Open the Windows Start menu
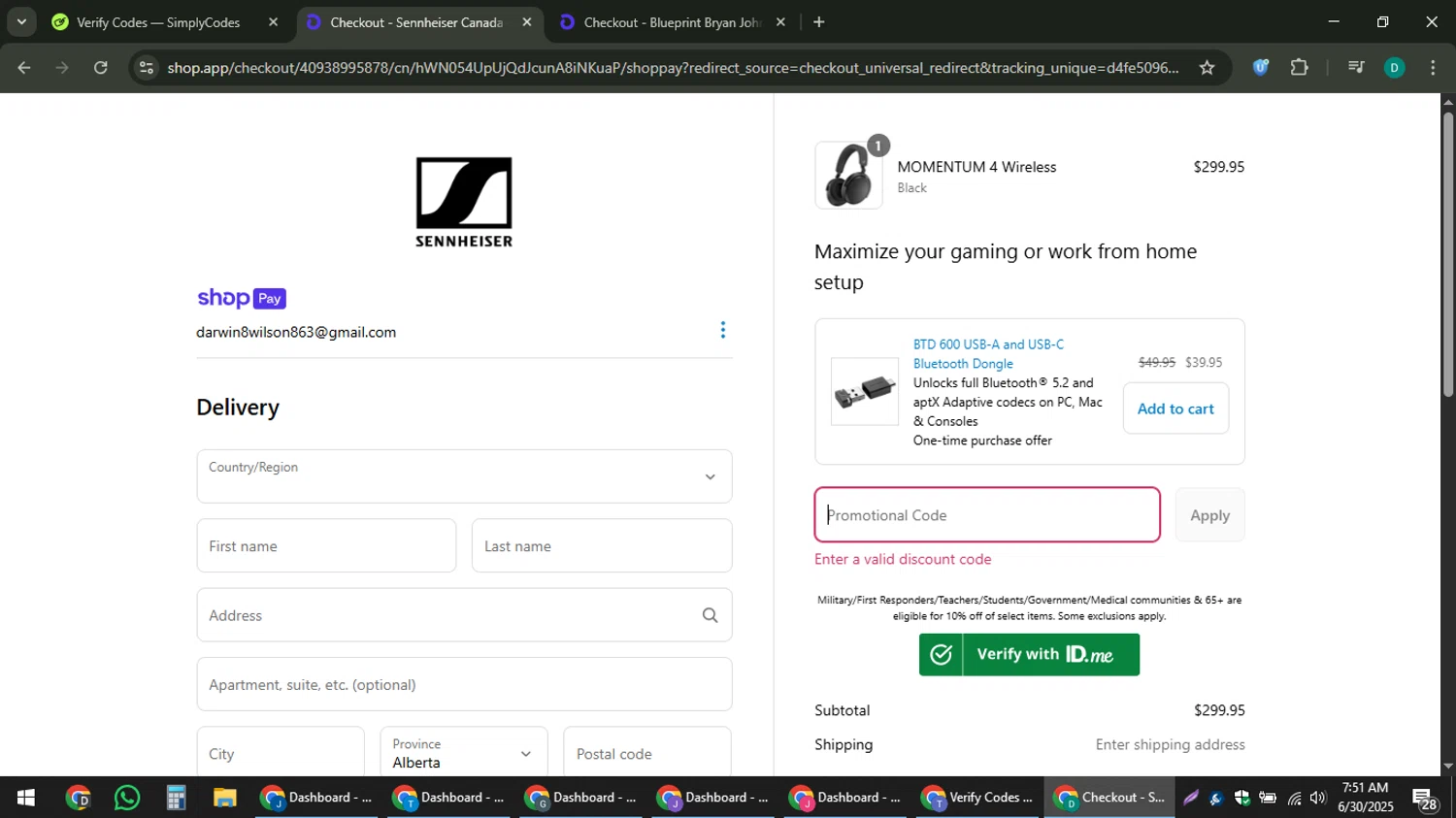 tap(25, 798)
